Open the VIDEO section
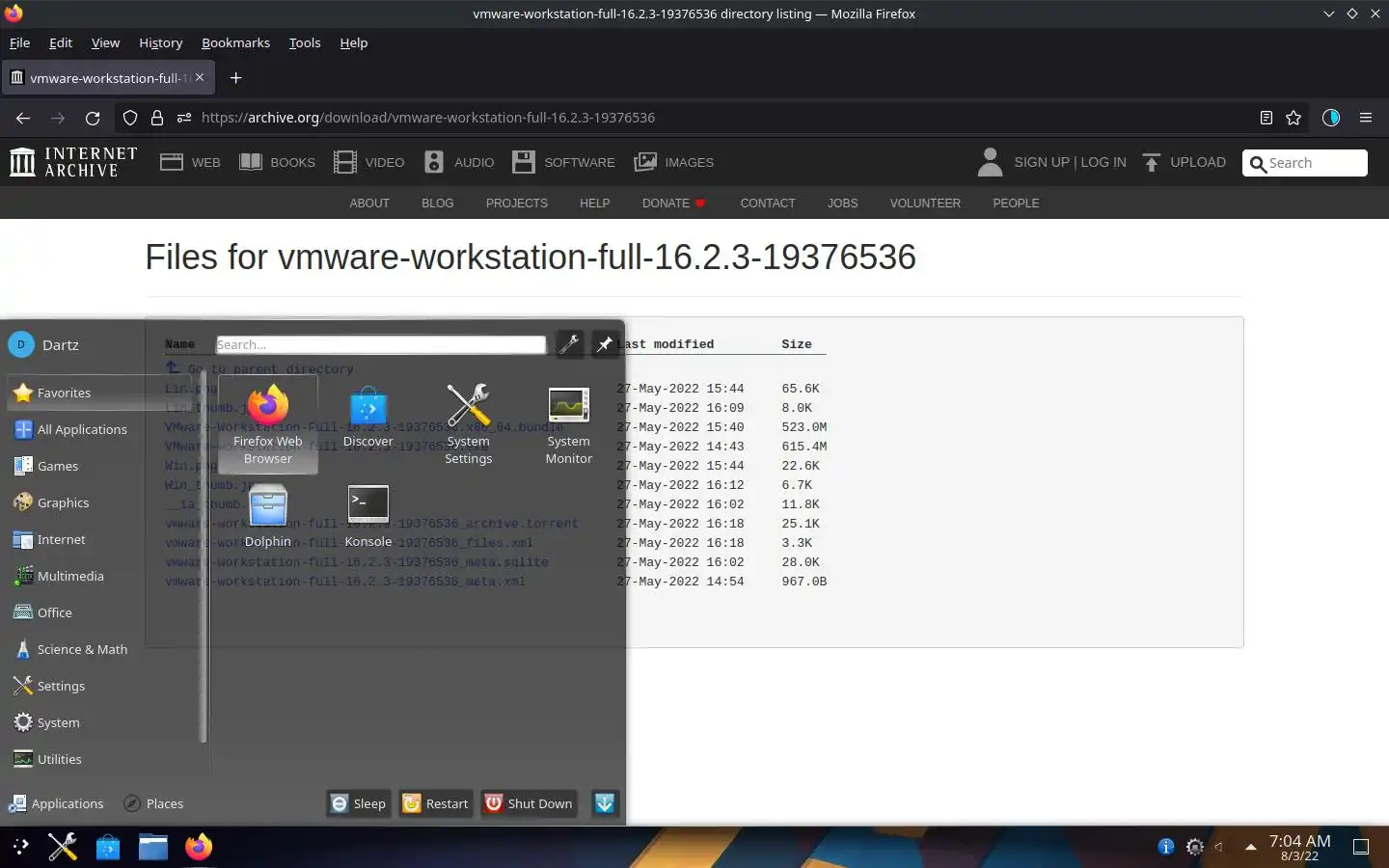1389x868 pixels. click(368, 162)
